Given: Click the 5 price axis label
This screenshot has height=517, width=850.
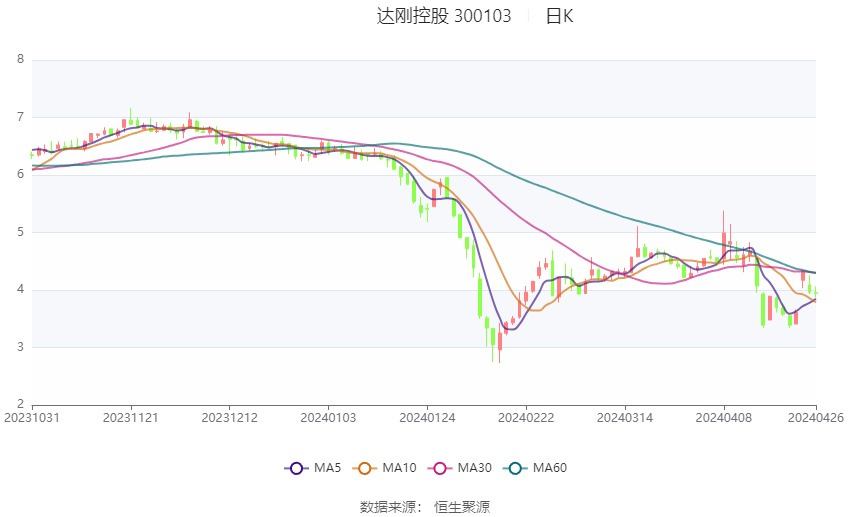Looking at the screenshot, I should (20, 232).
